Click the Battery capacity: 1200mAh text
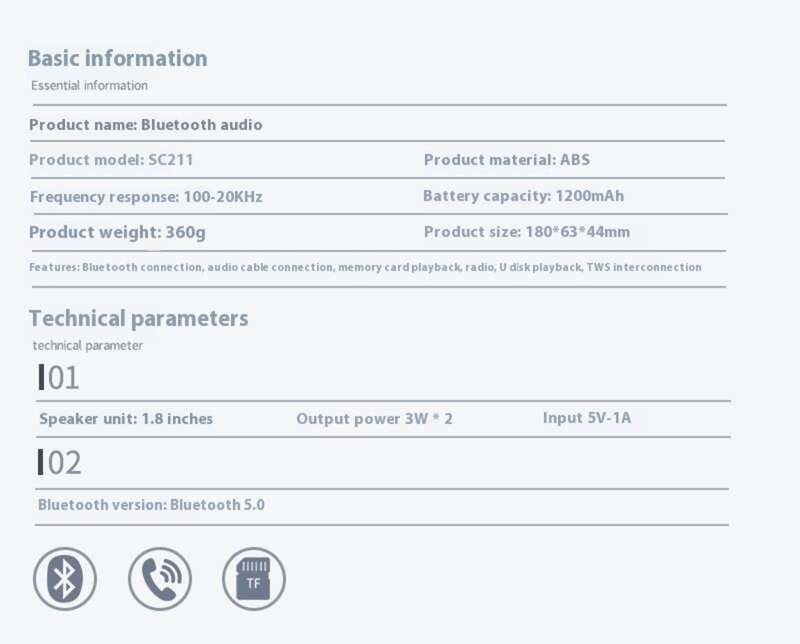This screenshot has height=644, width=800. coord(523,196)
